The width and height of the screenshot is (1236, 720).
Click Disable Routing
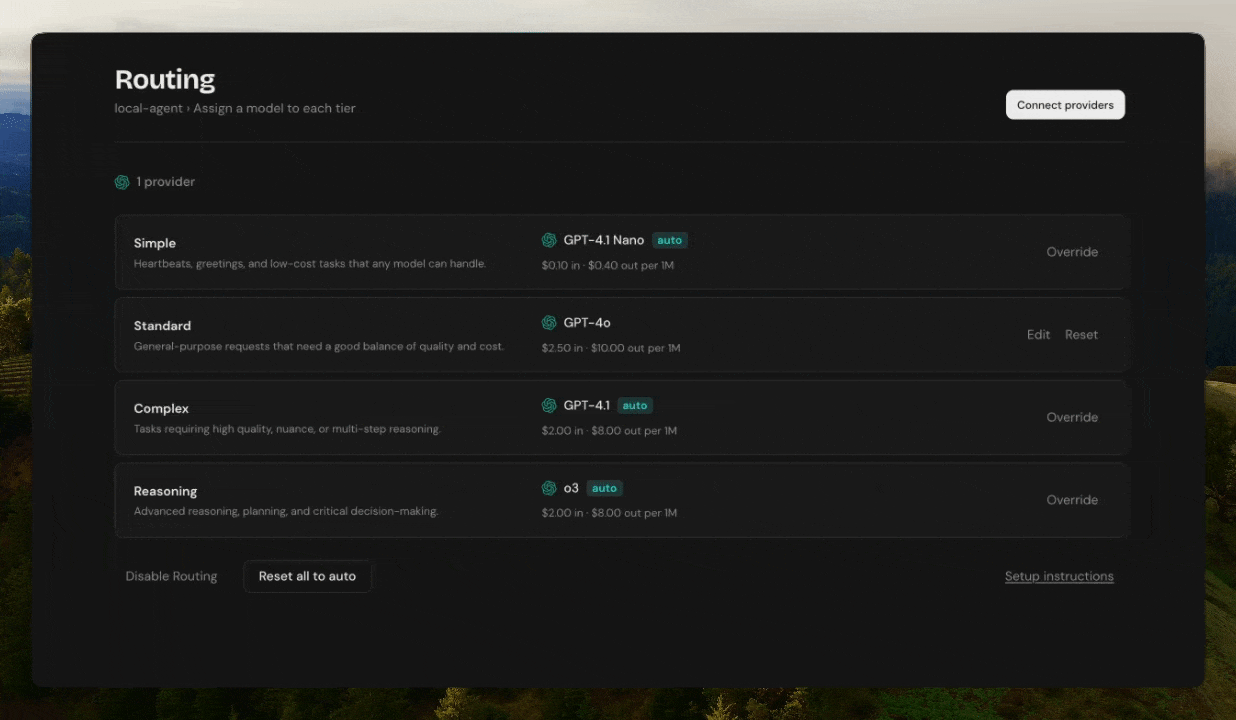tap(171, 576)
